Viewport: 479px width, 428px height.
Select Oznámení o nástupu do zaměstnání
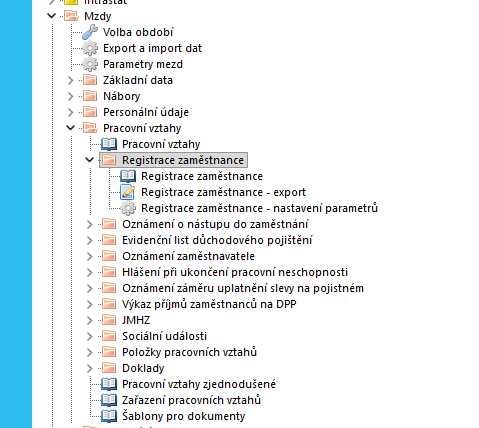click(215, 224)
